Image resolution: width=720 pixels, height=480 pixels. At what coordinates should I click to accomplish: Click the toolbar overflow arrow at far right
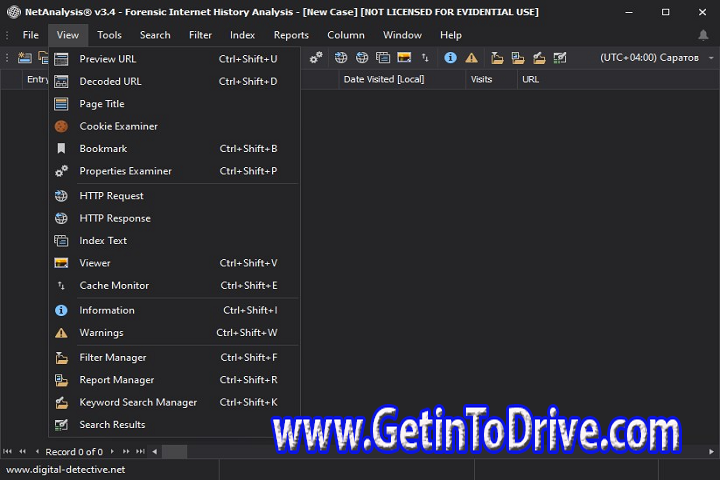(711, 58)
